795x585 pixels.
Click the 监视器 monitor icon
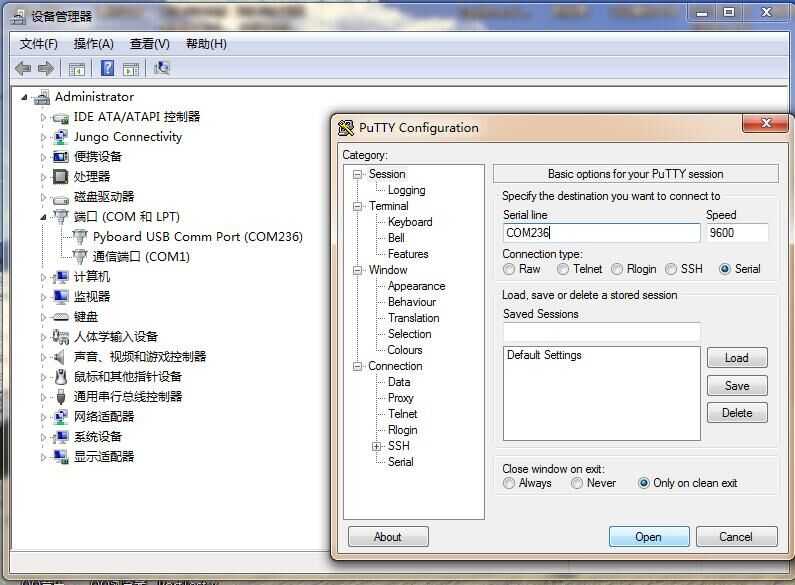61,297
